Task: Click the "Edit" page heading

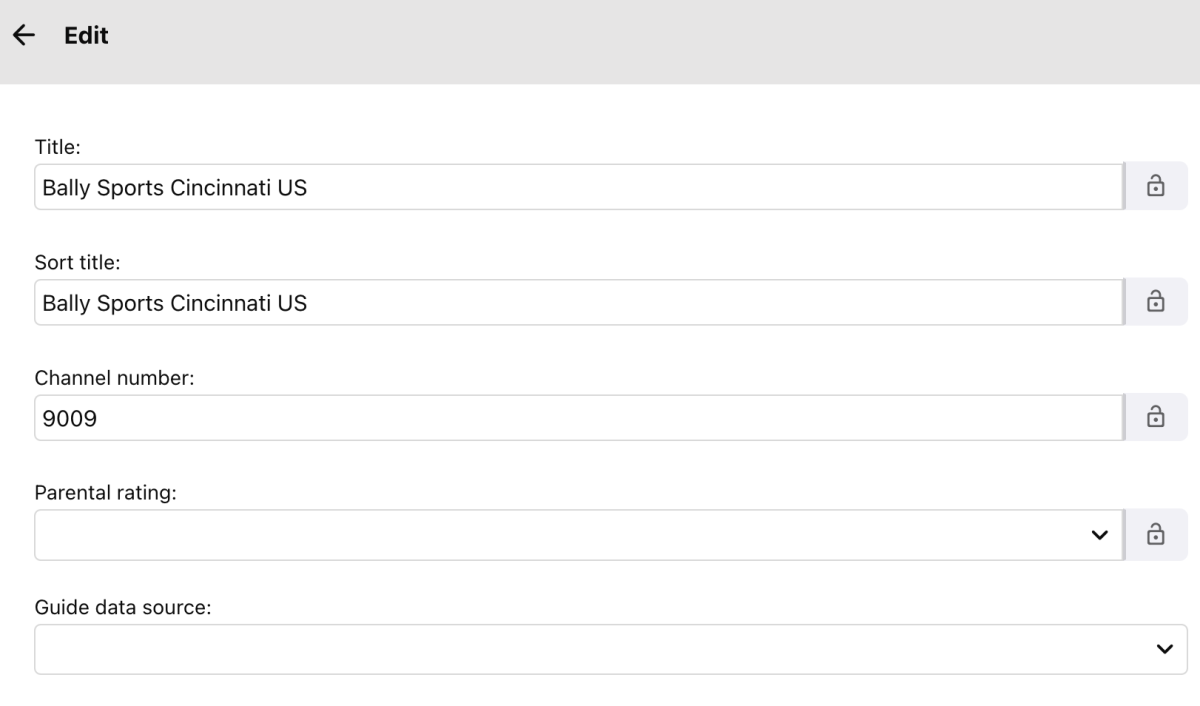Action: coord(86,36)
